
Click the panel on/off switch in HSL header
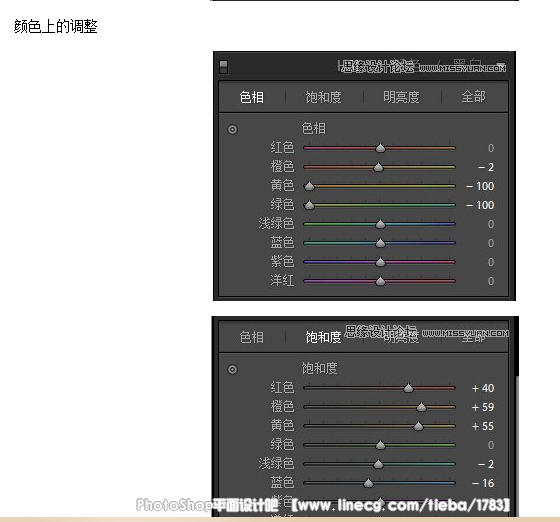224,67
